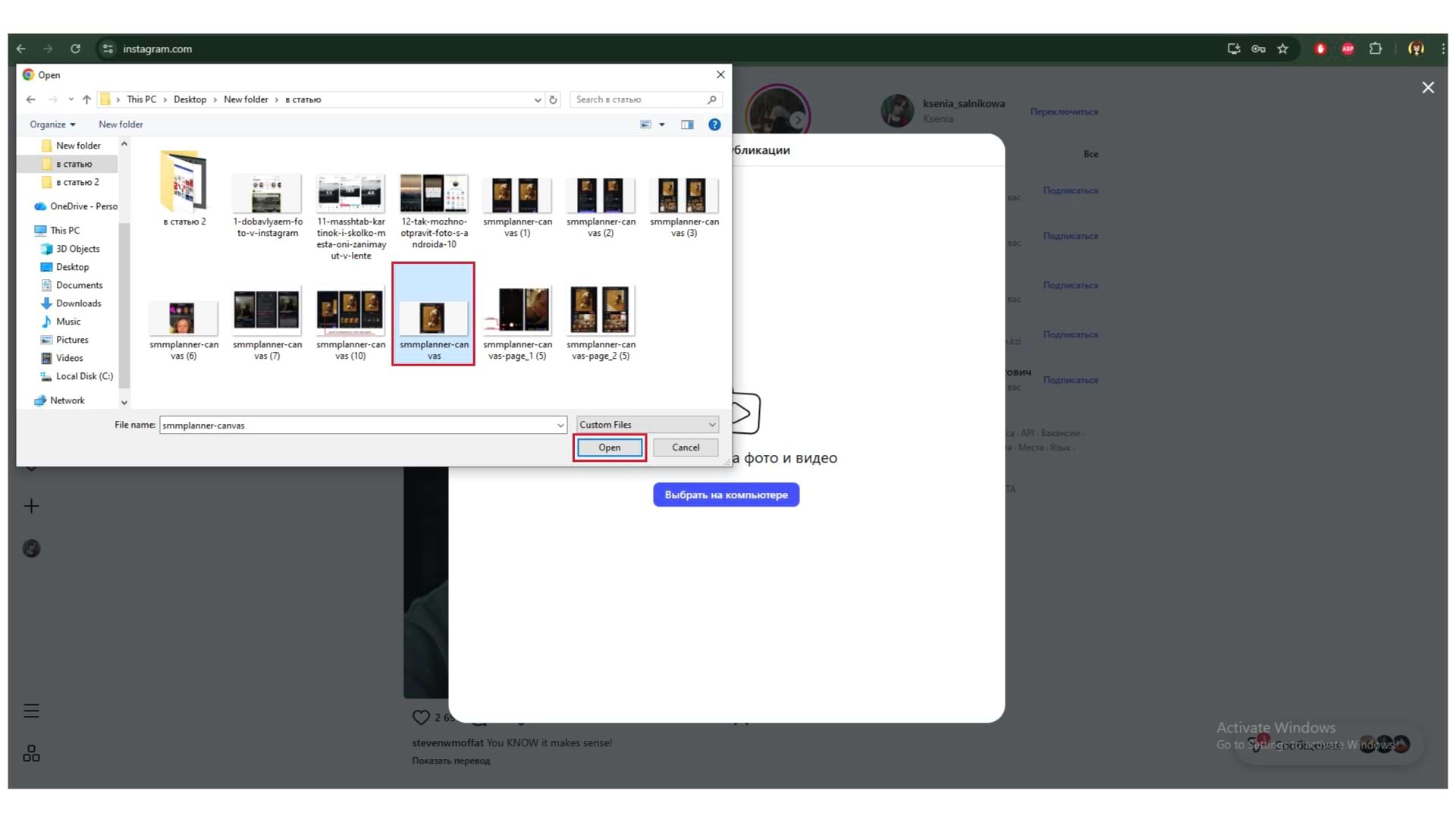Open the dialog Help icon

714,124
